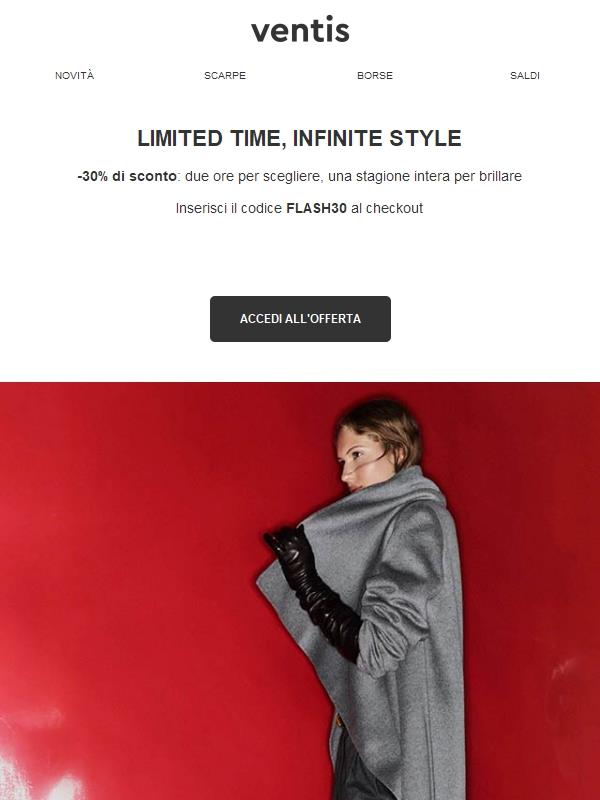Viewport: 600px width, 800px height.
Task: Open the ACCEDI ALL'OFFERTA button
Action: (x=300, y=319)
